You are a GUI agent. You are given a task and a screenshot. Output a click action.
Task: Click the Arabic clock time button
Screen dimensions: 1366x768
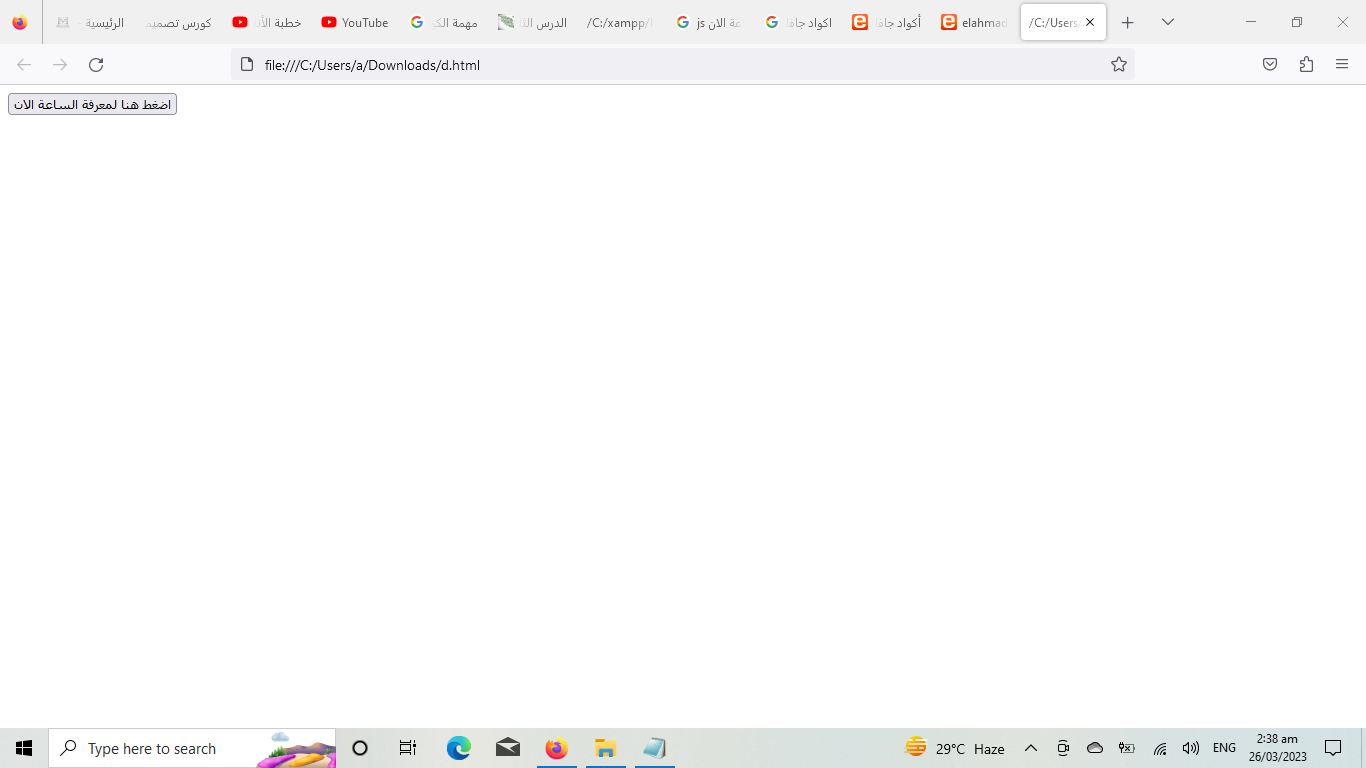[92, 104]
